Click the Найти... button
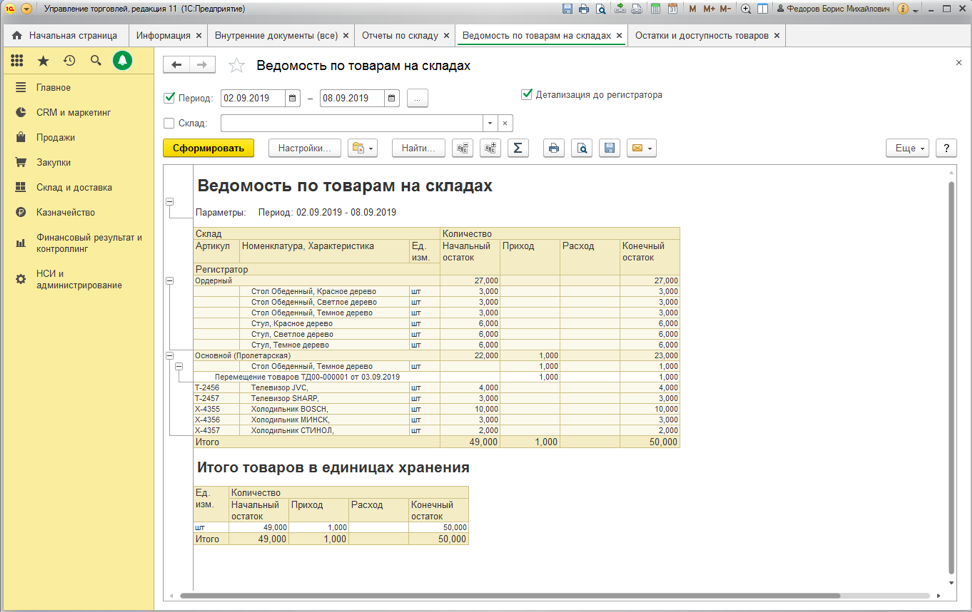This screenshot has height=612, width=972. [418, 148]
